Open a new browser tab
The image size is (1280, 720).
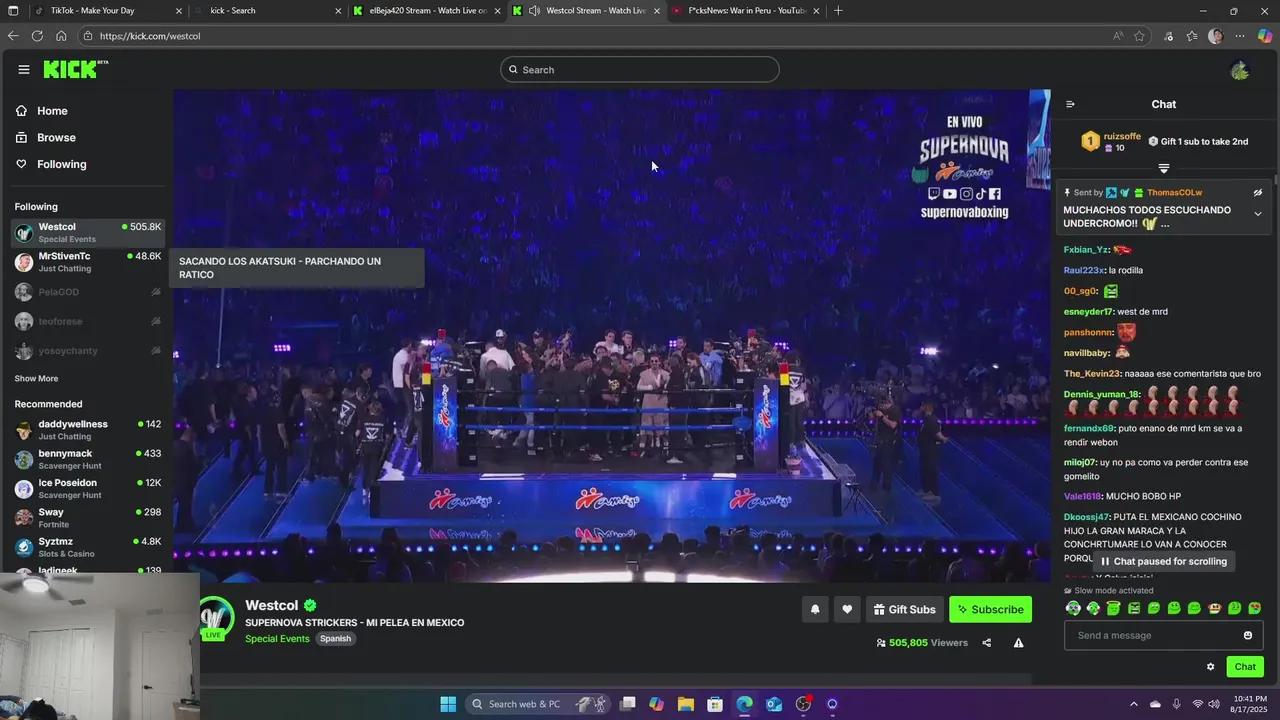(838, 11)
